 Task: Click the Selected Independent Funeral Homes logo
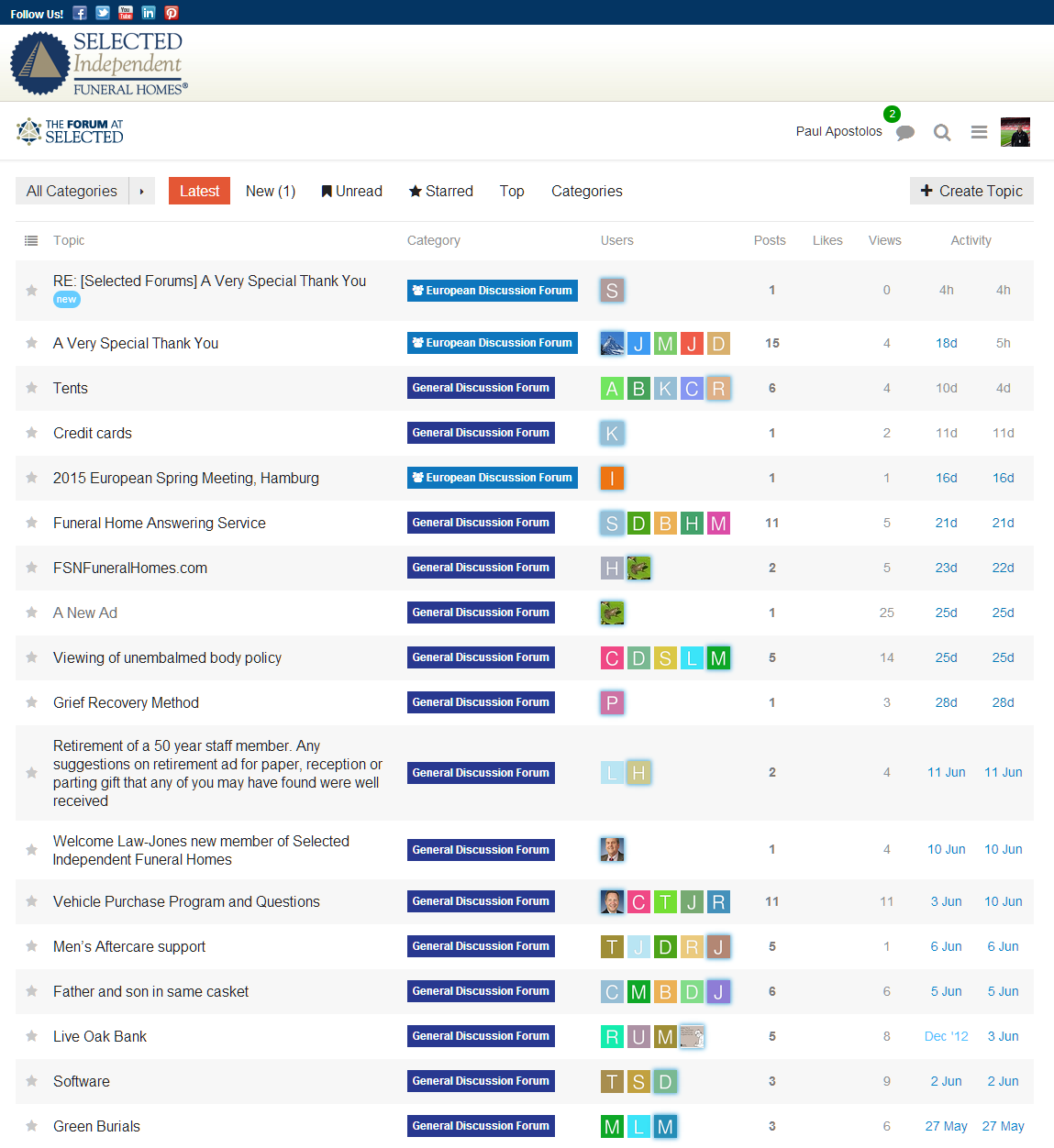coord(99,63)
